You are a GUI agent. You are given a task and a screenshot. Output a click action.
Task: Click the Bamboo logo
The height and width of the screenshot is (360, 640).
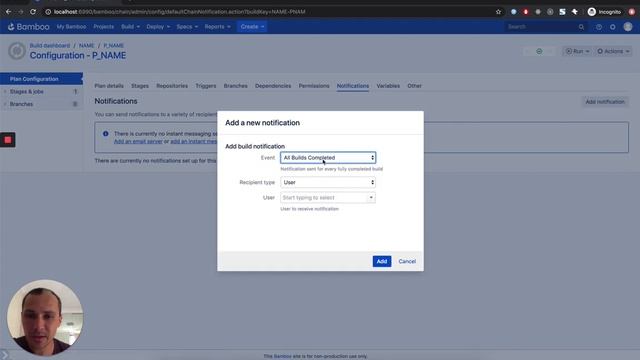point(29,27)
